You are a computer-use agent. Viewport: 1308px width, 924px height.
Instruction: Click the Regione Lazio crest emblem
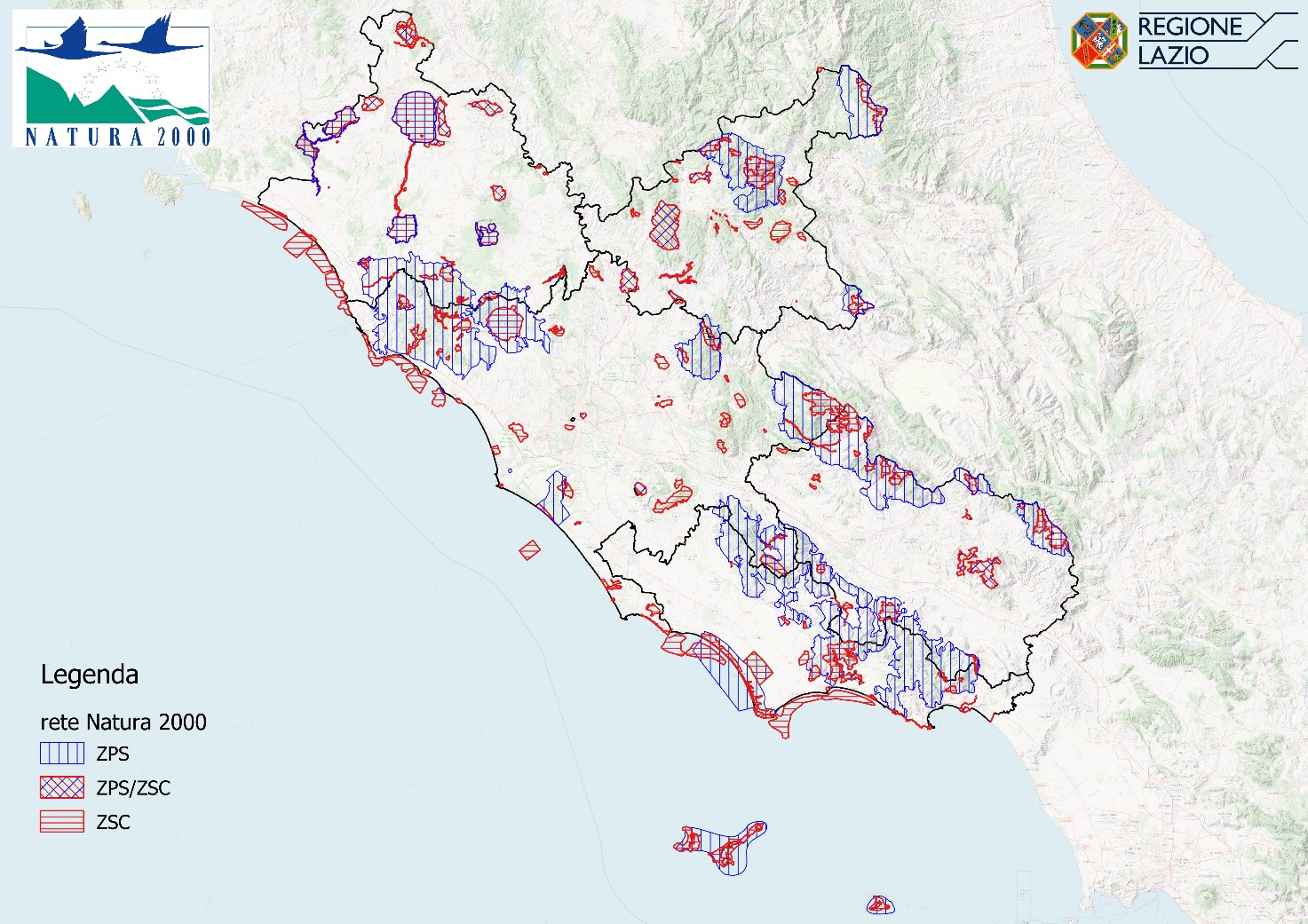(1098, 41)
